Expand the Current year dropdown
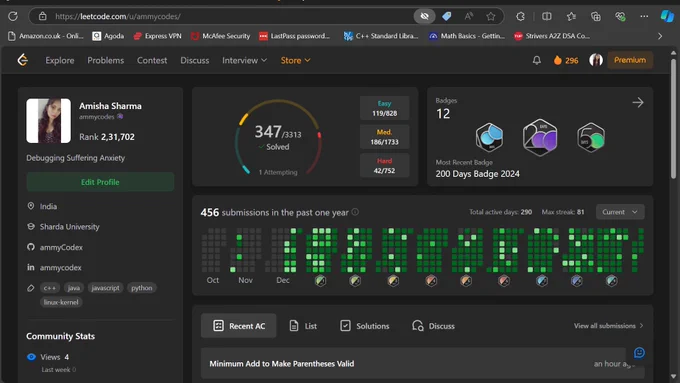 (620, 212)
